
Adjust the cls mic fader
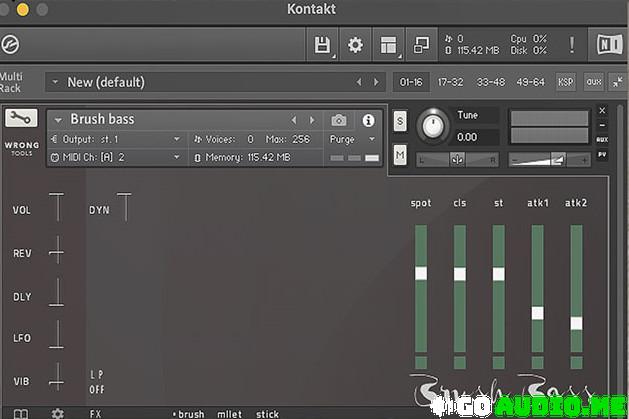(460, 274)
